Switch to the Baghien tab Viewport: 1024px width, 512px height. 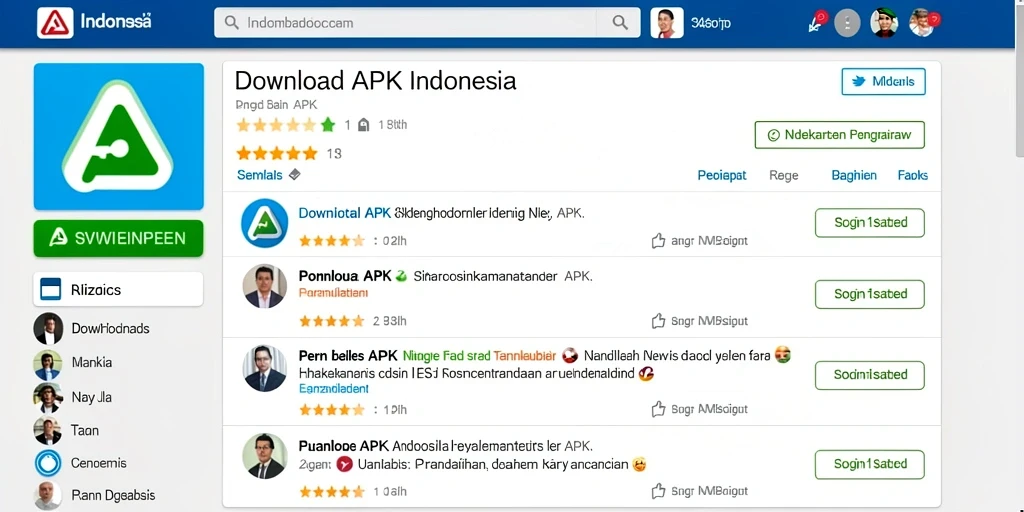coord(854,175)
